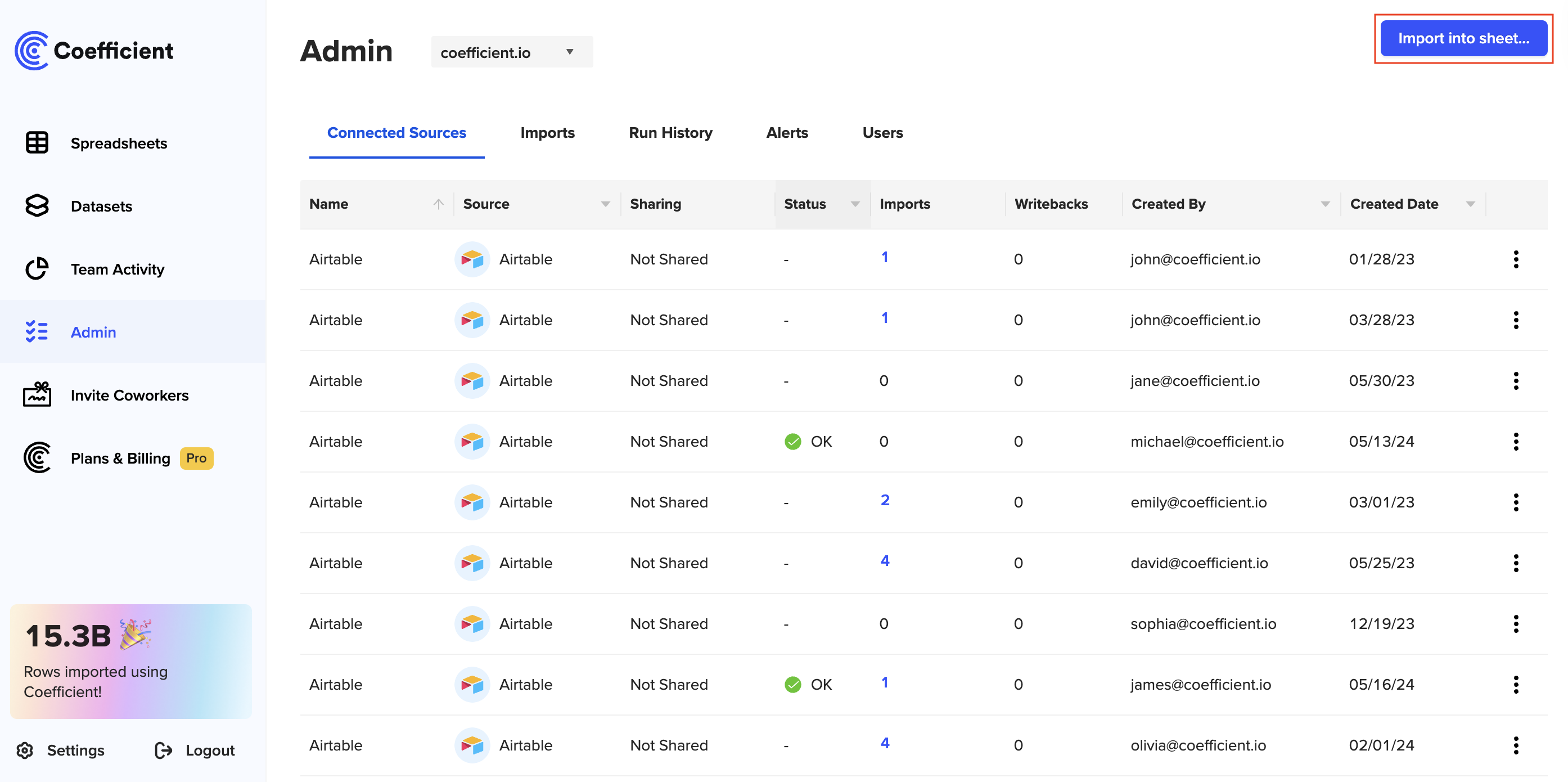Select the Connected Sources tab
This screenshot has width=1568, height=782.
[x=397, y=133]
